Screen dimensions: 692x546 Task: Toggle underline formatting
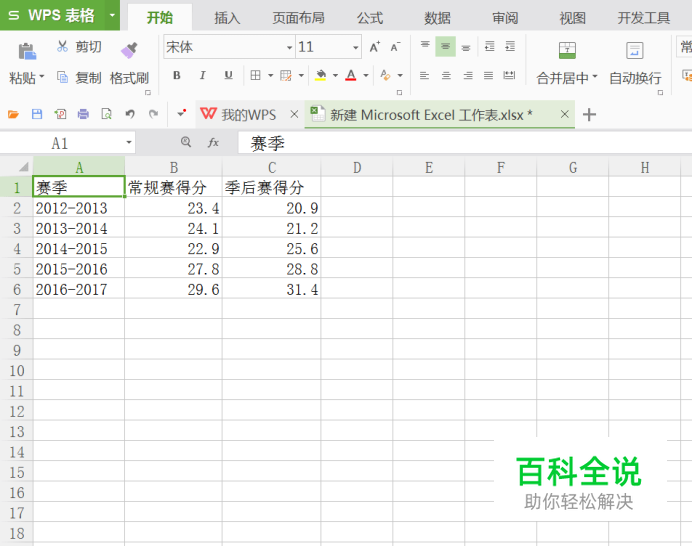point(228,75)
